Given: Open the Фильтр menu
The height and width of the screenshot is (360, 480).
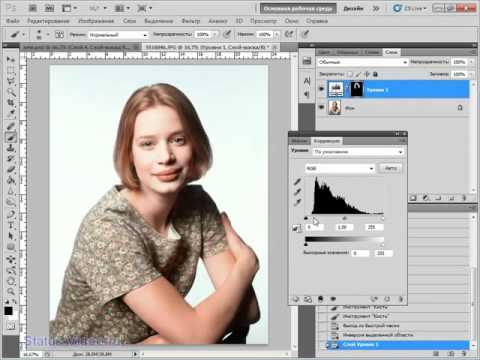Looking at the screenshot, I should (191, 21).
